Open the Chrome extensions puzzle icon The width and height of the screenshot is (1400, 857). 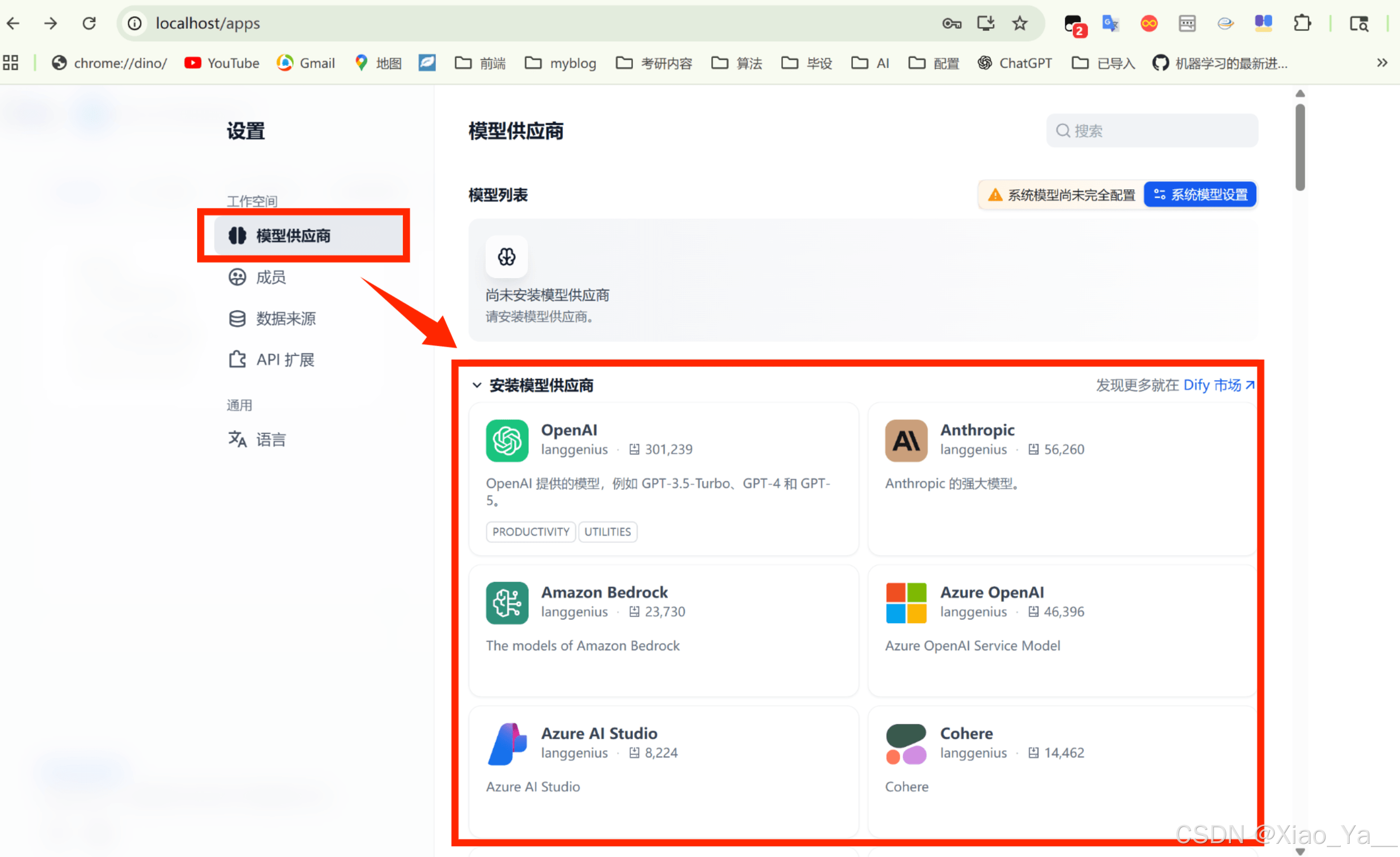click(x=1301, y=23)
